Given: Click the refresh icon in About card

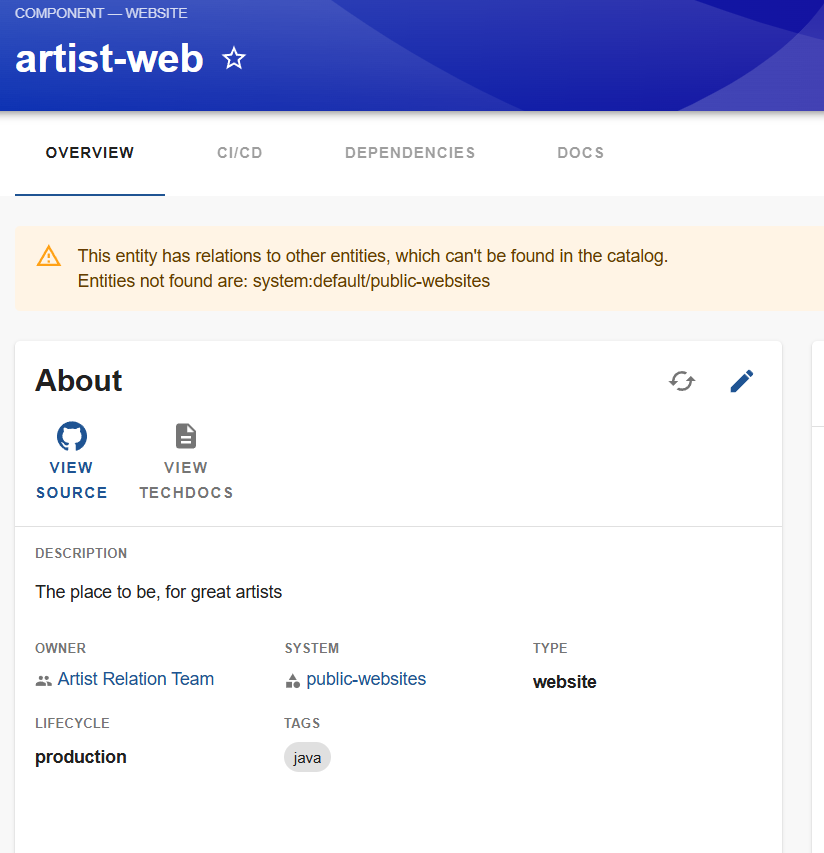Looking at the screenshot, I should (x=682, y=381).
